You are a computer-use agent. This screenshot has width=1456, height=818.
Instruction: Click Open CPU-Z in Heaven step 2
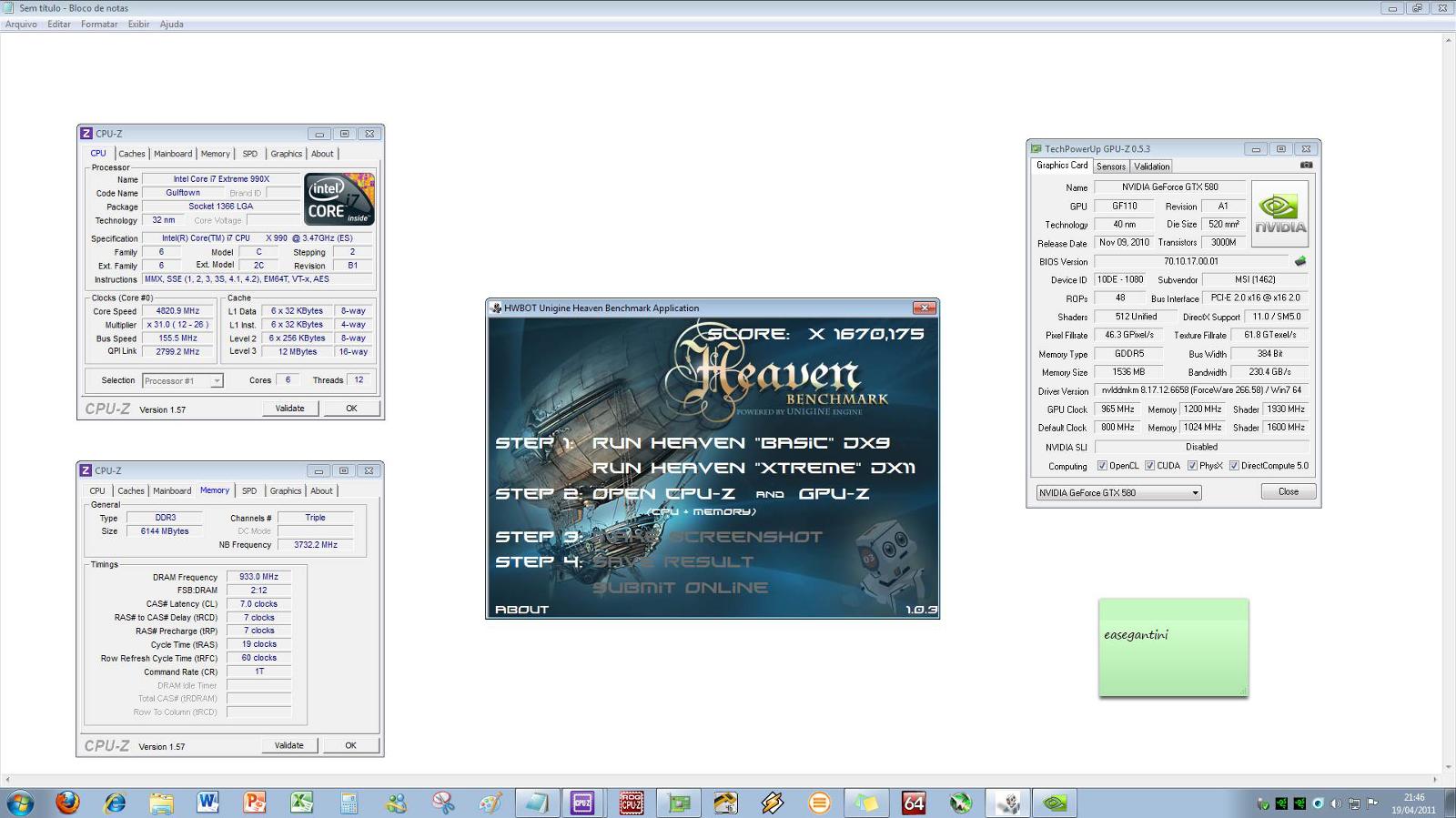(663, 493)
